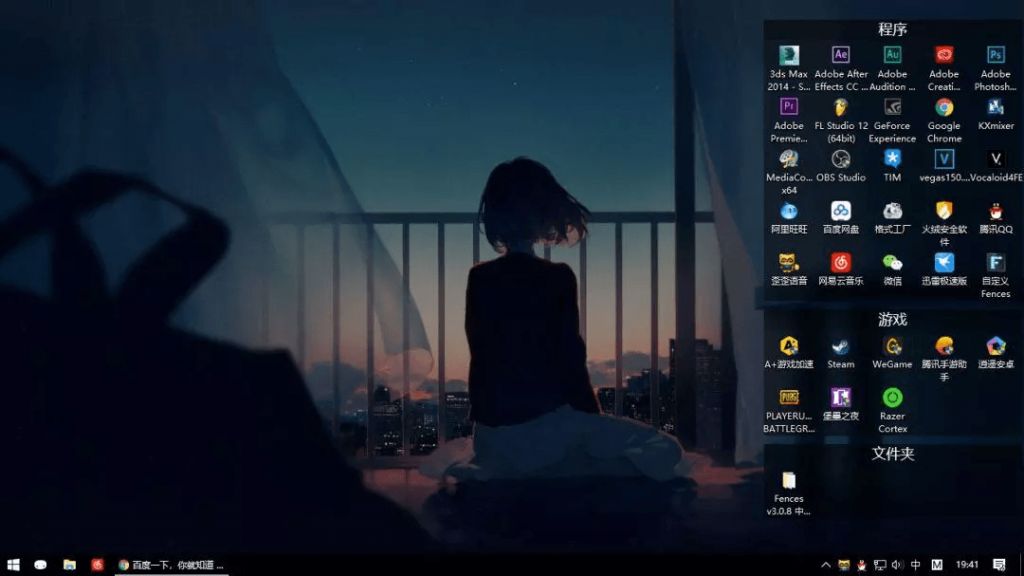Switch to the 百度一下 Chrome taskbar window
Screen dimensions: 1024x576
tap(171, 565)
